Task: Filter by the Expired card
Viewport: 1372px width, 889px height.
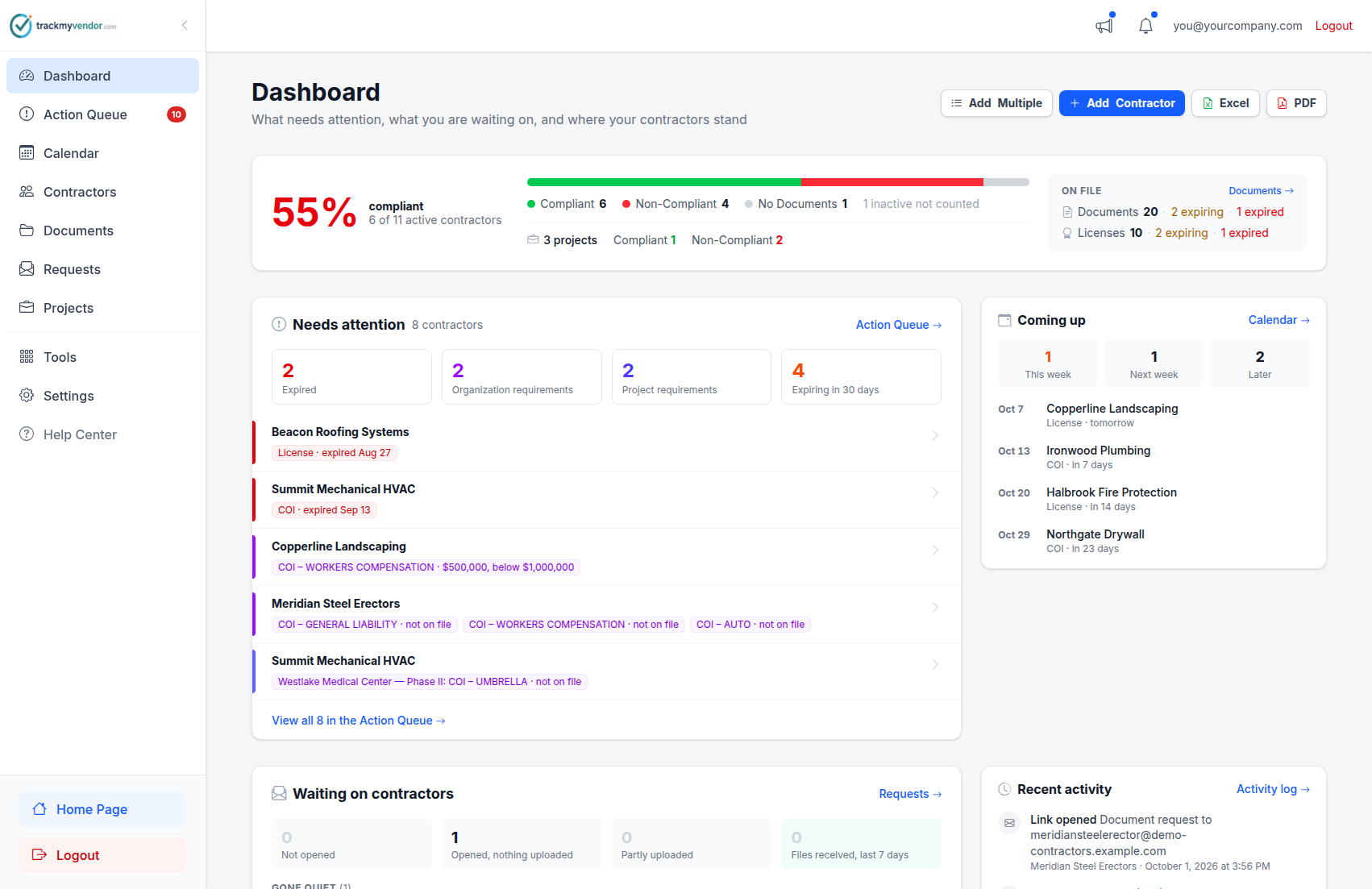Action: (x=351, y=376)
